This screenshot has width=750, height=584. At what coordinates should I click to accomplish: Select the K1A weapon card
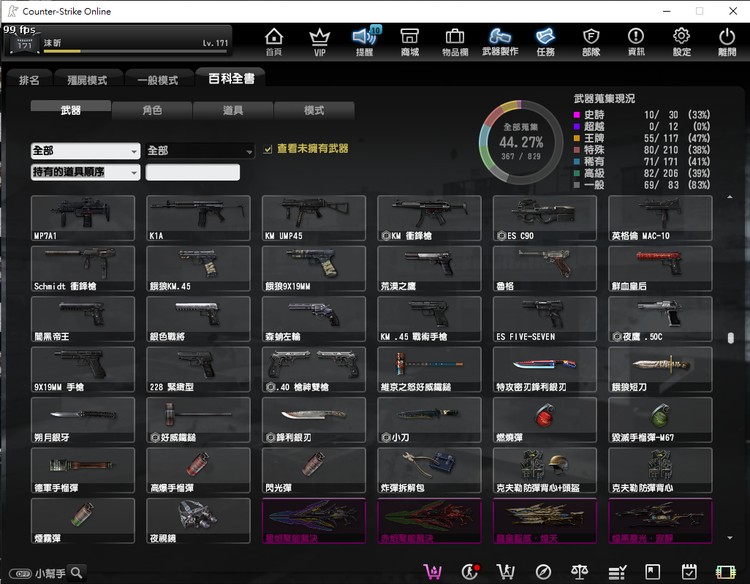click(x=199, y=218)
